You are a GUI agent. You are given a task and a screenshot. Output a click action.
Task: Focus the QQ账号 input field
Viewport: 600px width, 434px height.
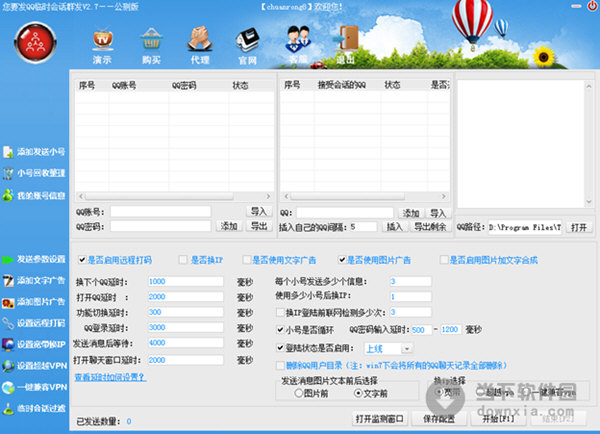coord(161,212)
